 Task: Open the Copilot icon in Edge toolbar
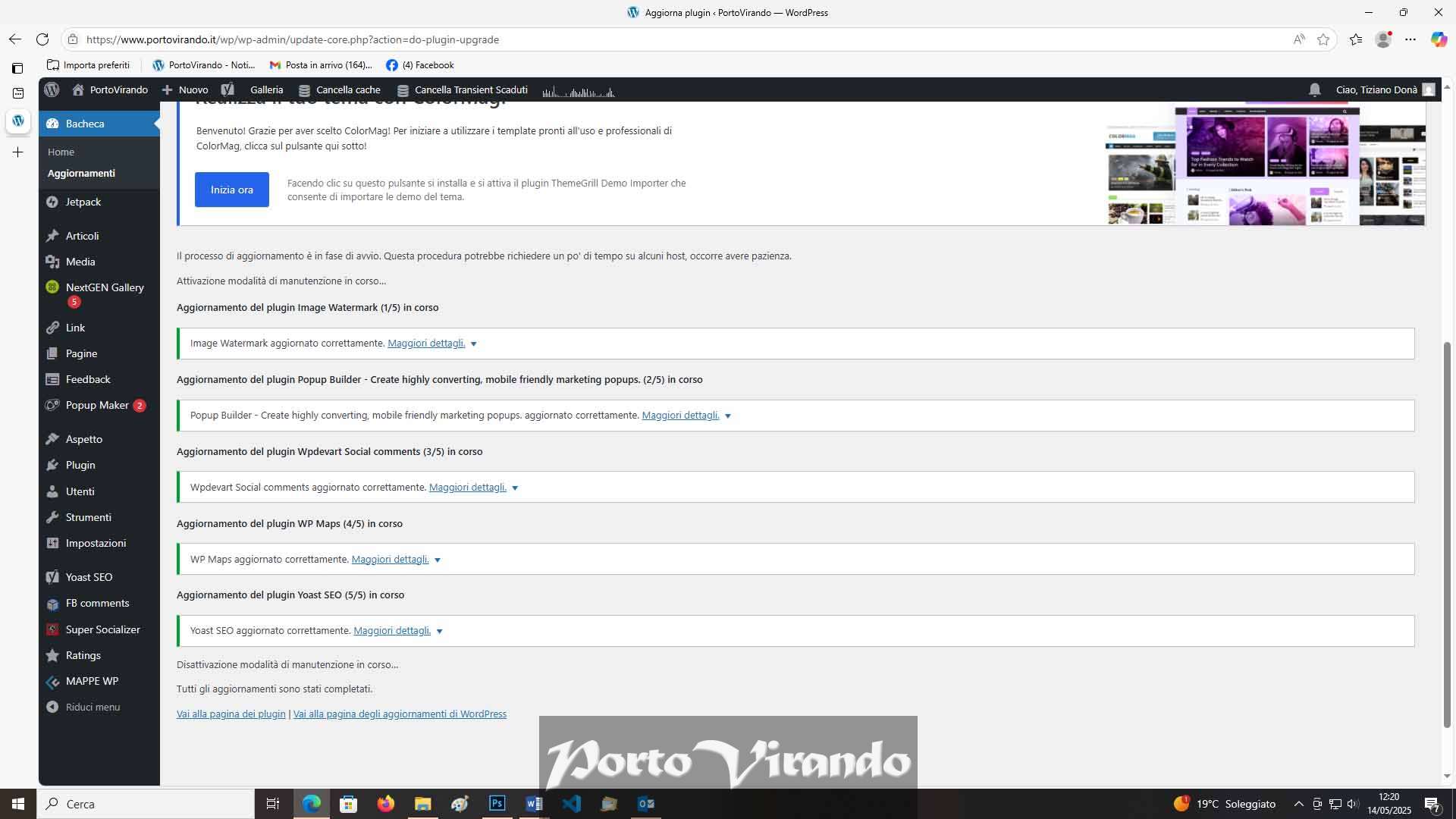[x=1439, y=39]
